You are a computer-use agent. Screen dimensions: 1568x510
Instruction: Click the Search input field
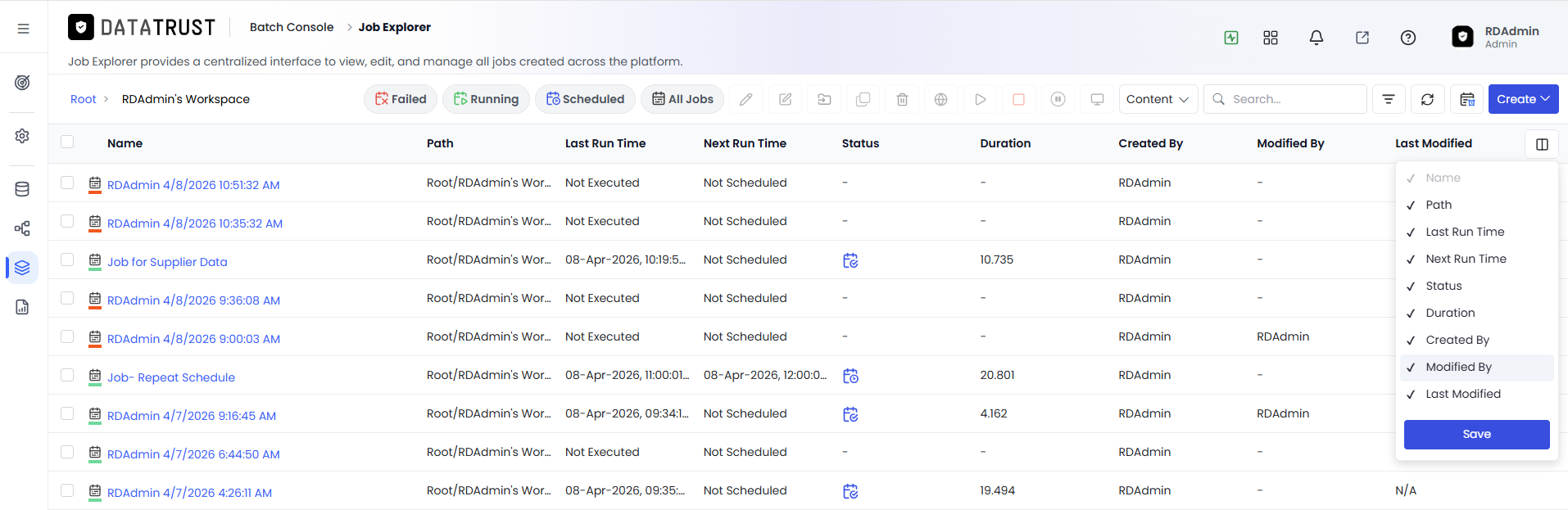(1285, 99)
